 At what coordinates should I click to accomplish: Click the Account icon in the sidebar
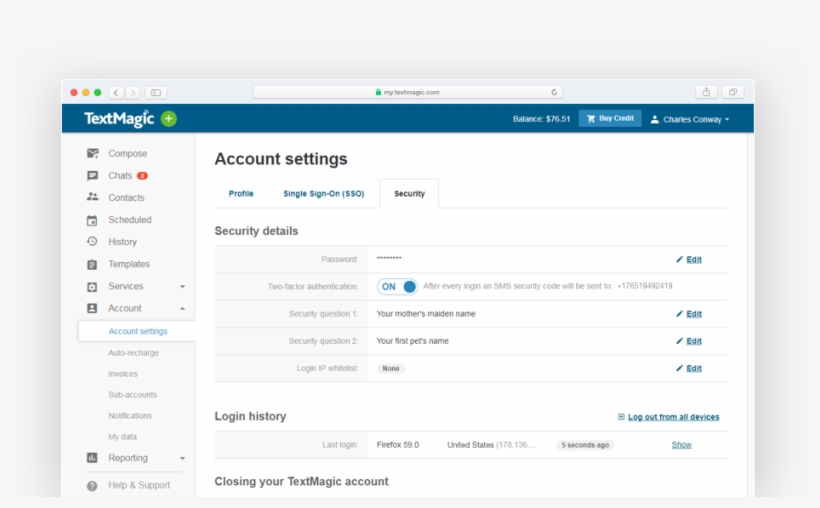pyautogui.click(x=92, y=308)
